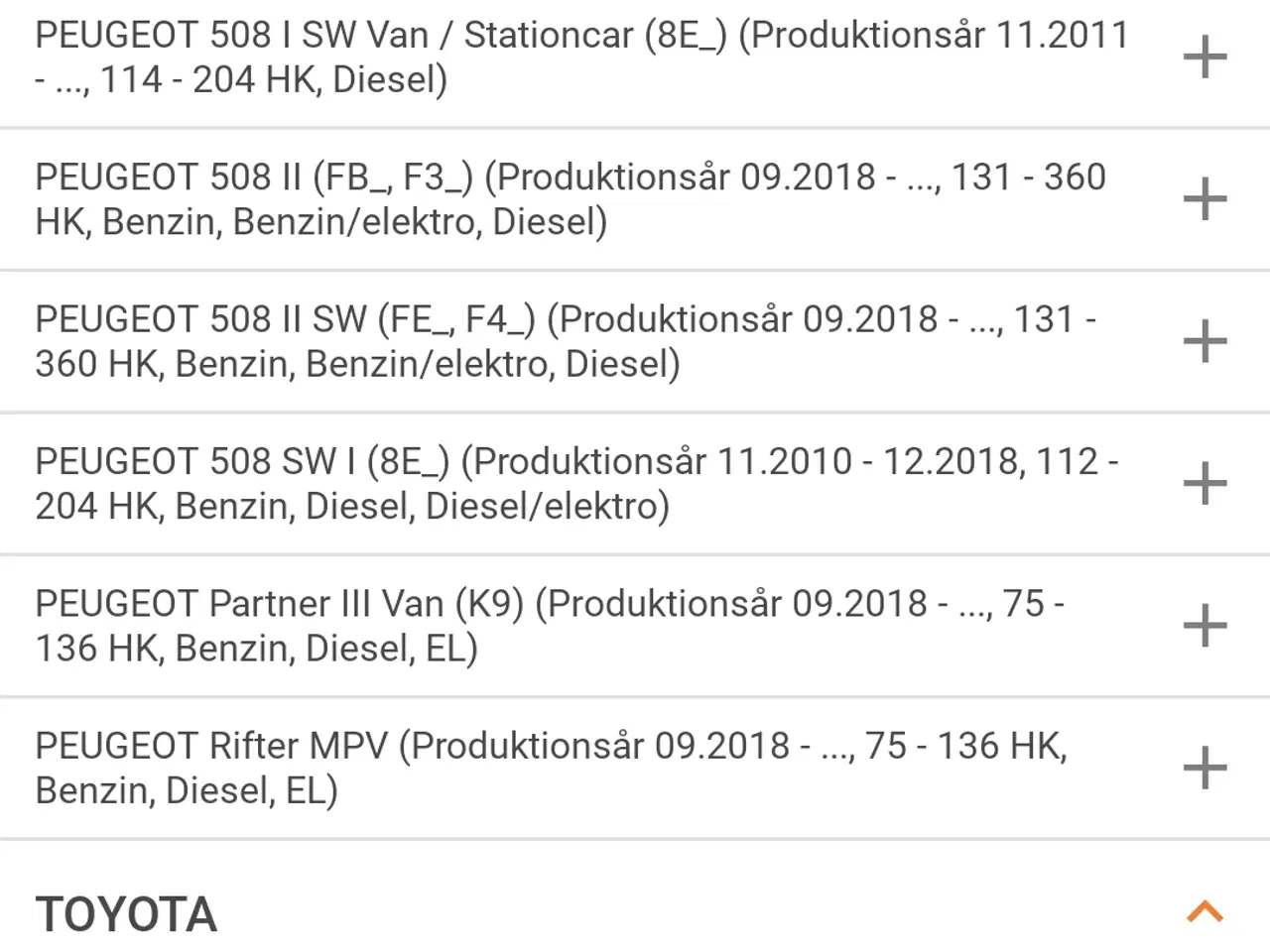Click the plus icon next to PEUGEOT Partner III Van
The width and height of the screenshot is (1270, 952).
click(x=1205, y=625)
